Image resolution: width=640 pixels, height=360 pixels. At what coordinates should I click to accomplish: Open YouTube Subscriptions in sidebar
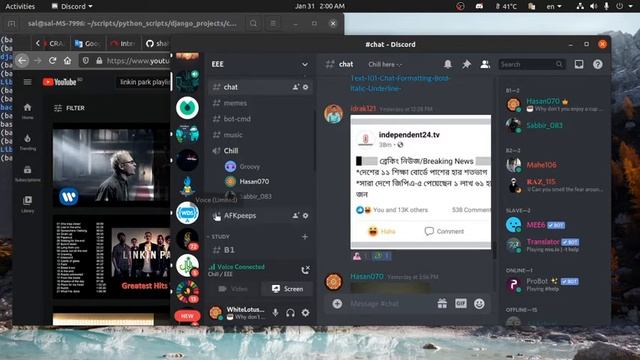tap(27, 173)
